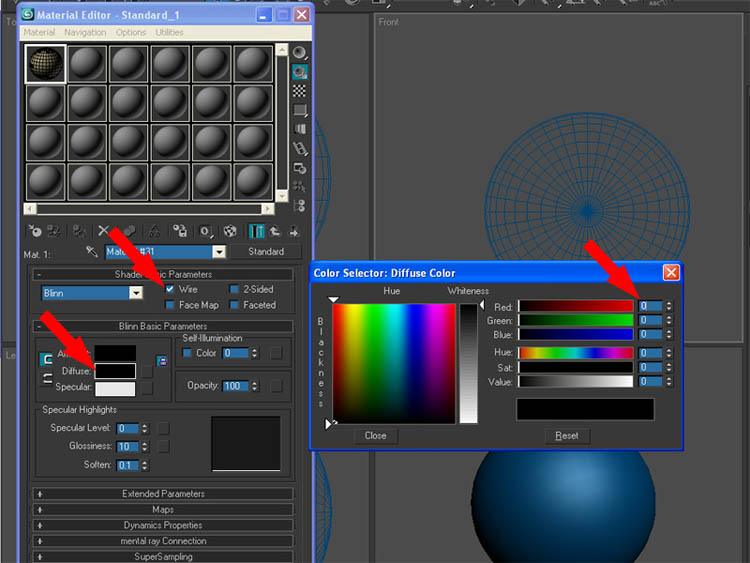750x563 pixels.
Task: Toggle the checkered Background icon
Action: [299, 91]
